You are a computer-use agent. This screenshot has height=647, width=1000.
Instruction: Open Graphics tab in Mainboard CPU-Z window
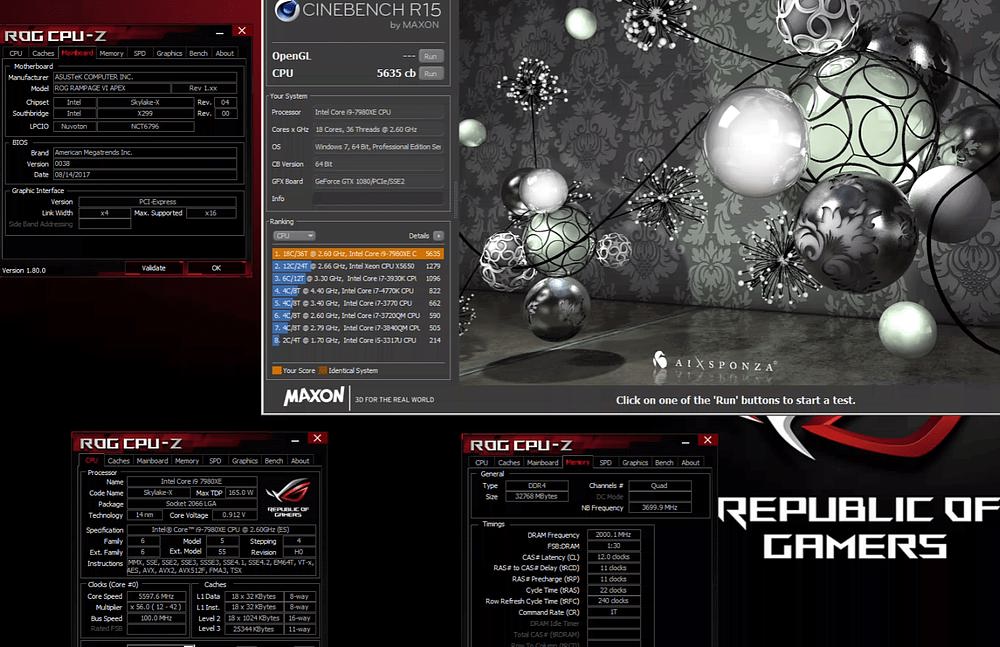click(169, 54)
